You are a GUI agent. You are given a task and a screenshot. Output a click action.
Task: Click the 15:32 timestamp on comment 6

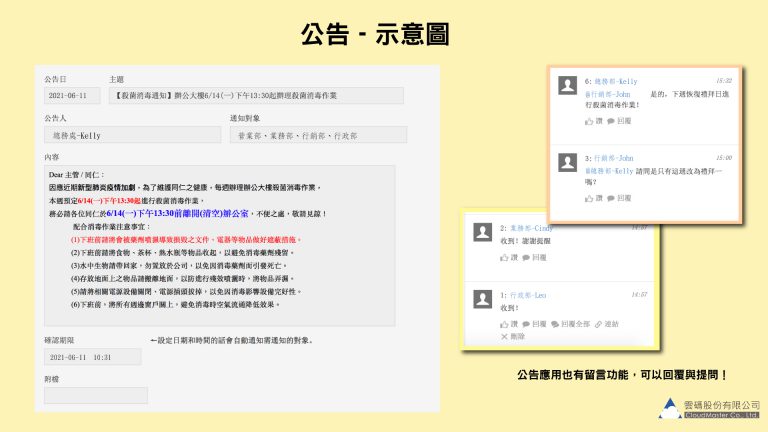pos(724,81)
